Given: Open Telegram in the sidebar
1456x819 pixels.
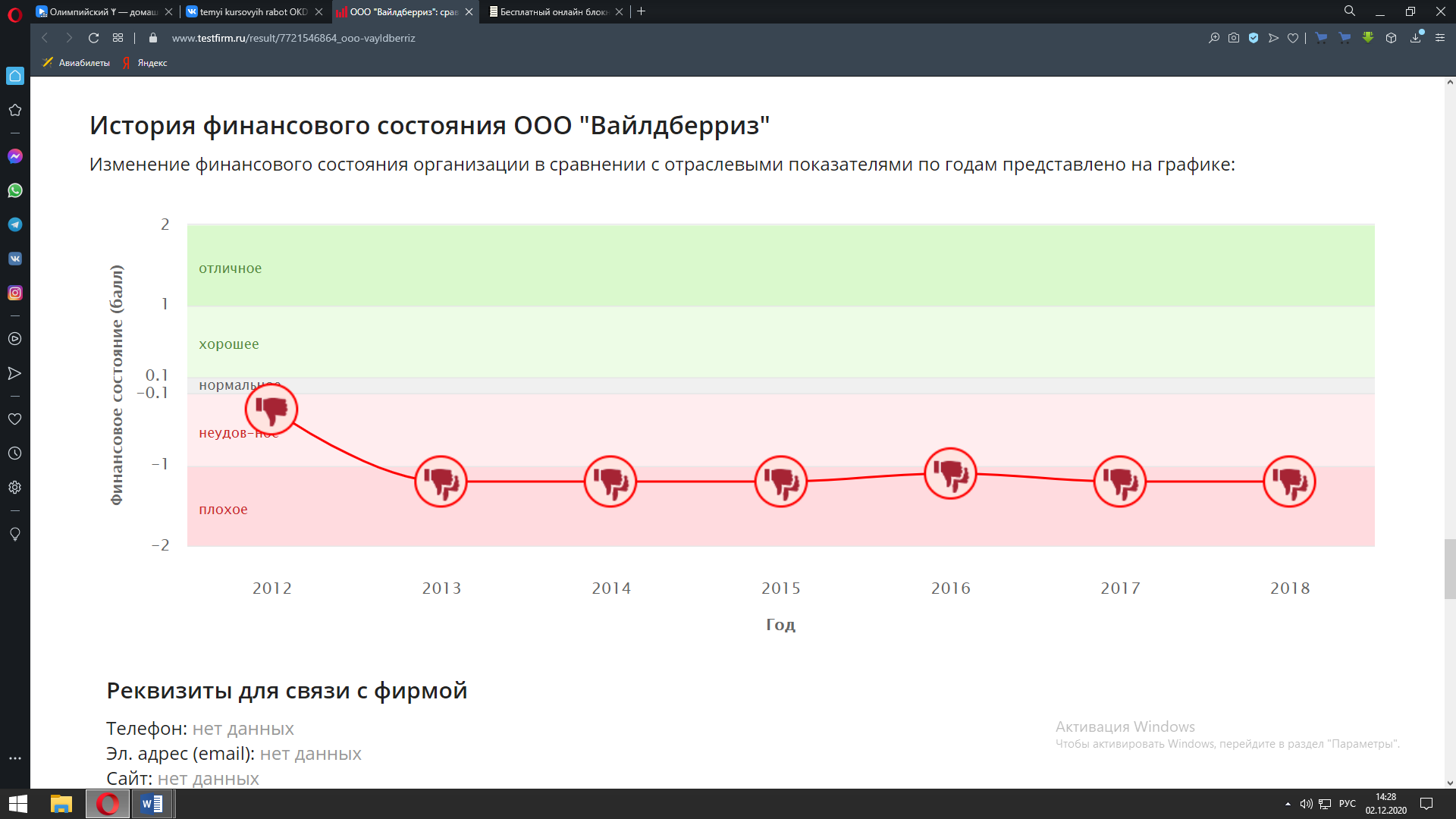Looking at the screenshot, I should (x=15, y=224).
